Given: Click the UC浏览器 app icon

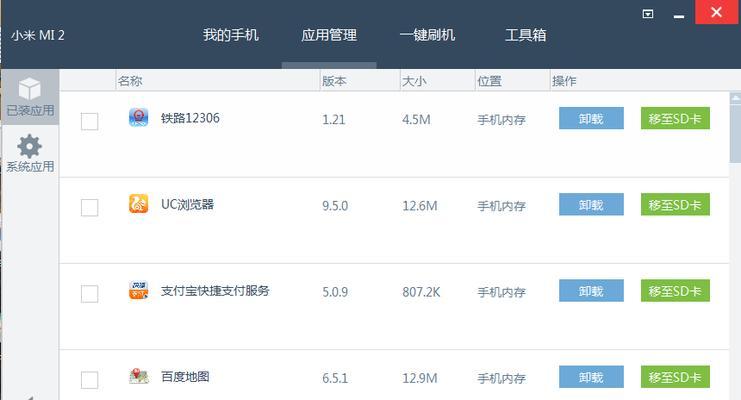Looking at the screenshot, I should click(x=138, y=204).
